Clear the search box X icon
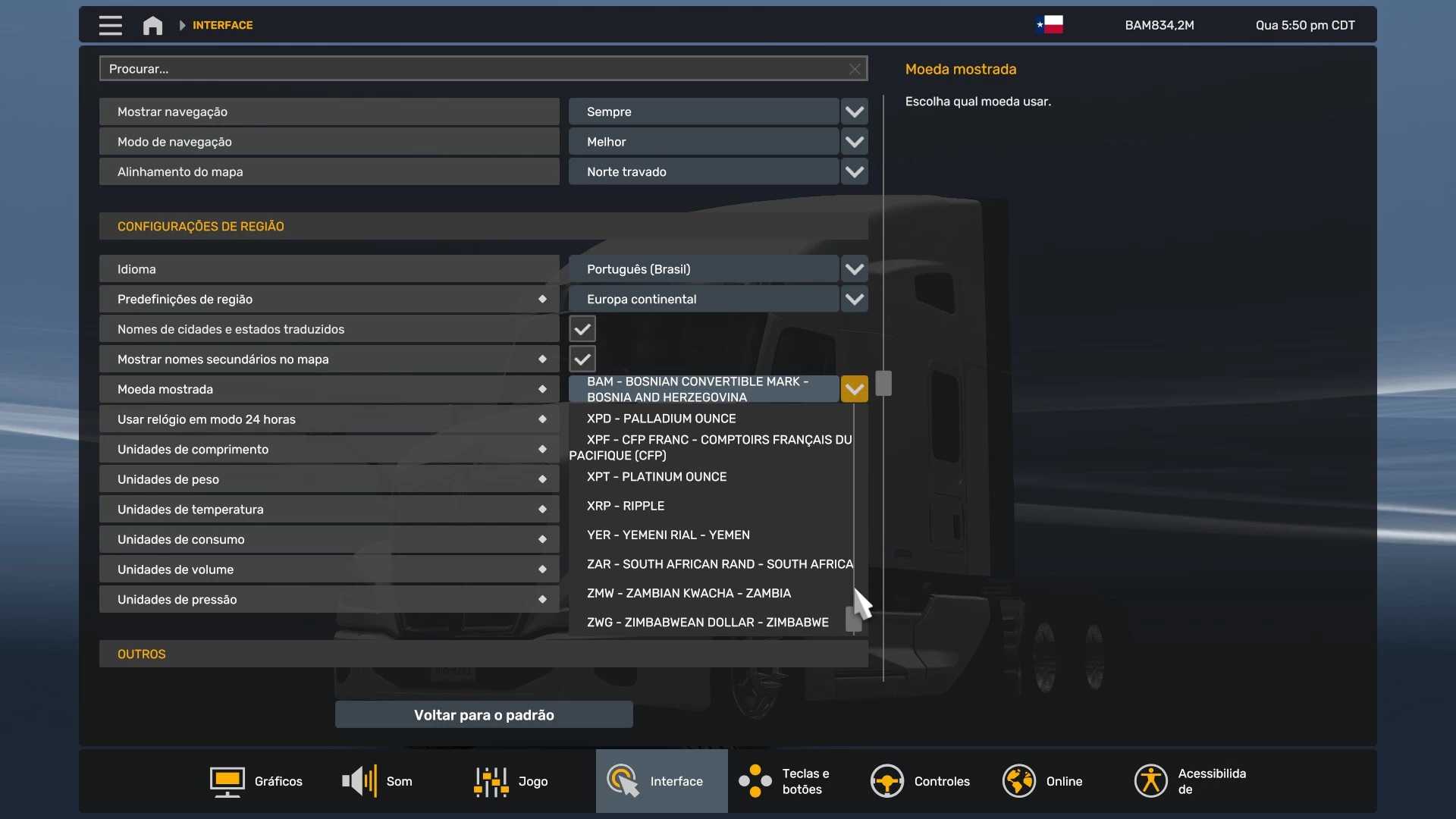 [x=855, y=69]
